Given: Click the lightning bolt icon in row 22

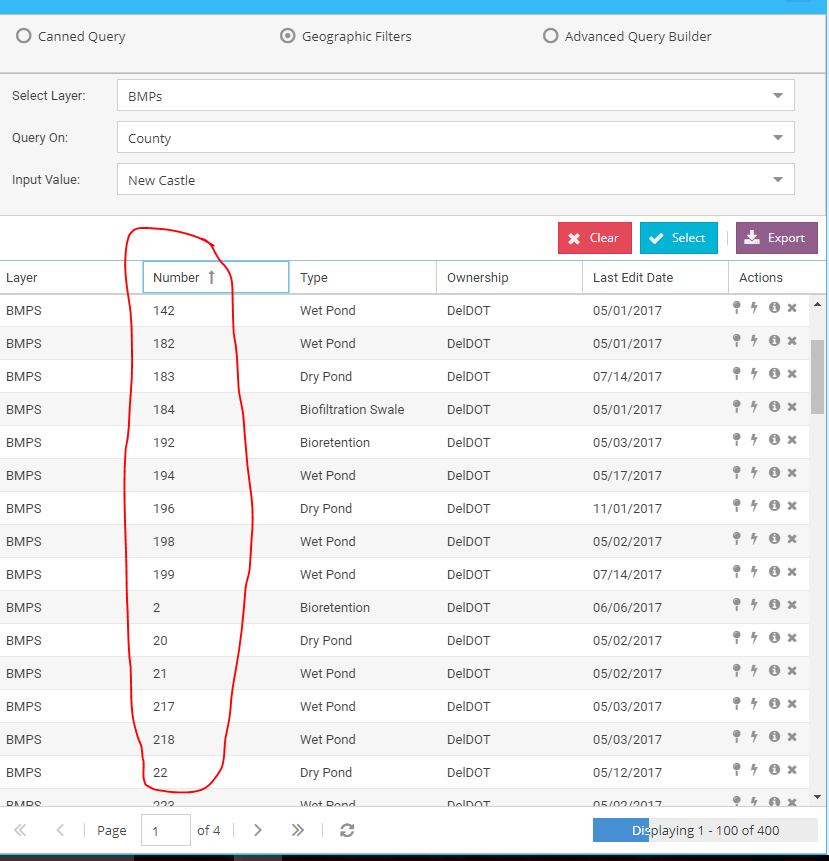Looking at the screenshot, I should 754,769.
